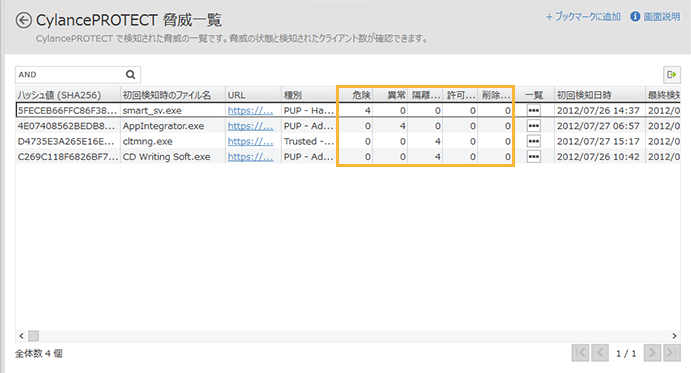The width and height of the screenshot is (691, 373).
Task: Sort by 許可 column header
Action: click(461, 95)
